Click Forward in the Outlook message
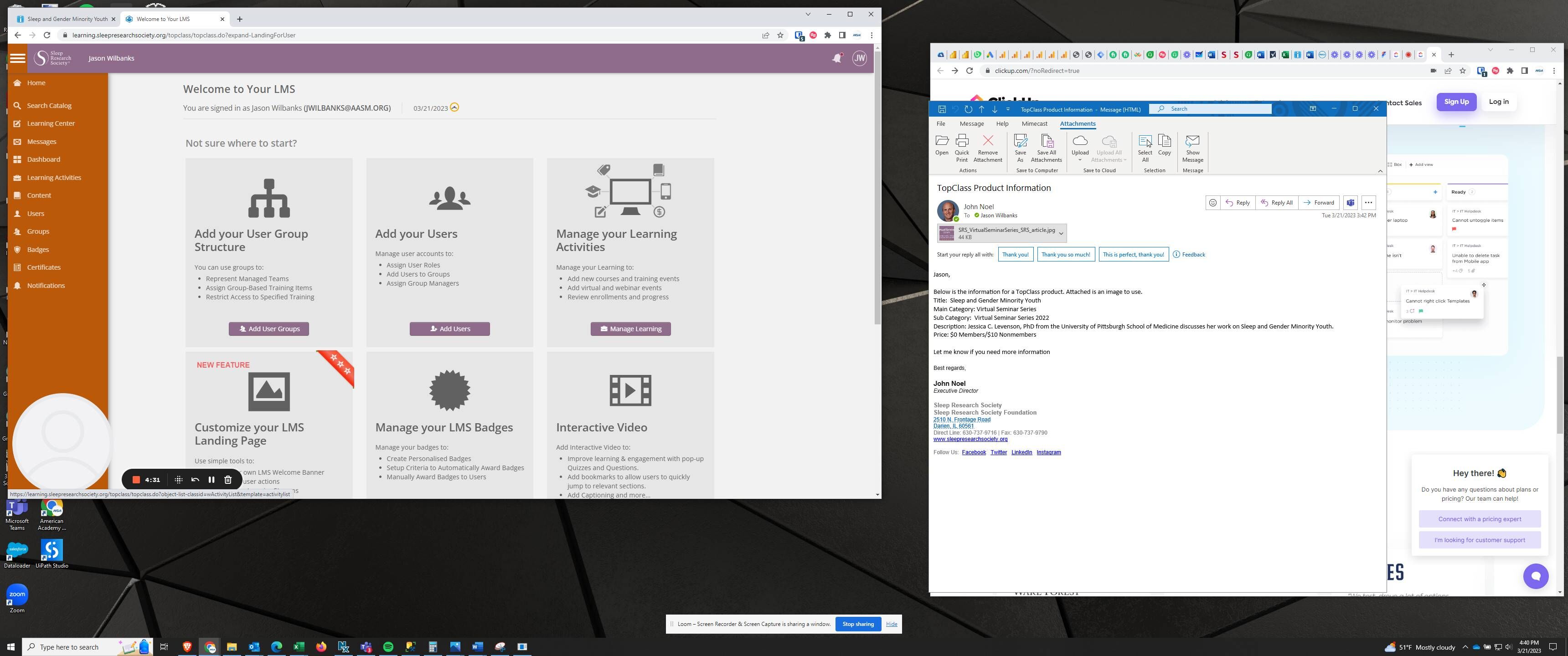Image resolution: width=1568 pixels, height=656 pixels. pyautogui.click(x=1319, y=203)
